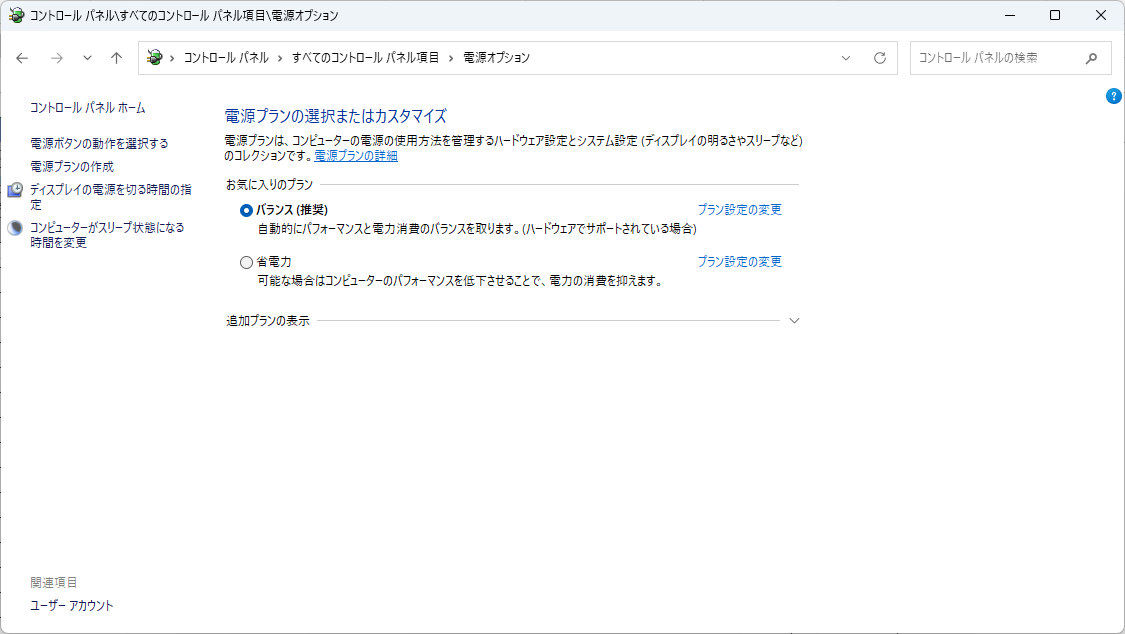Go to すべてのコントロール パネル項目 breadcrumb
1125x634 pixels.
365,58
